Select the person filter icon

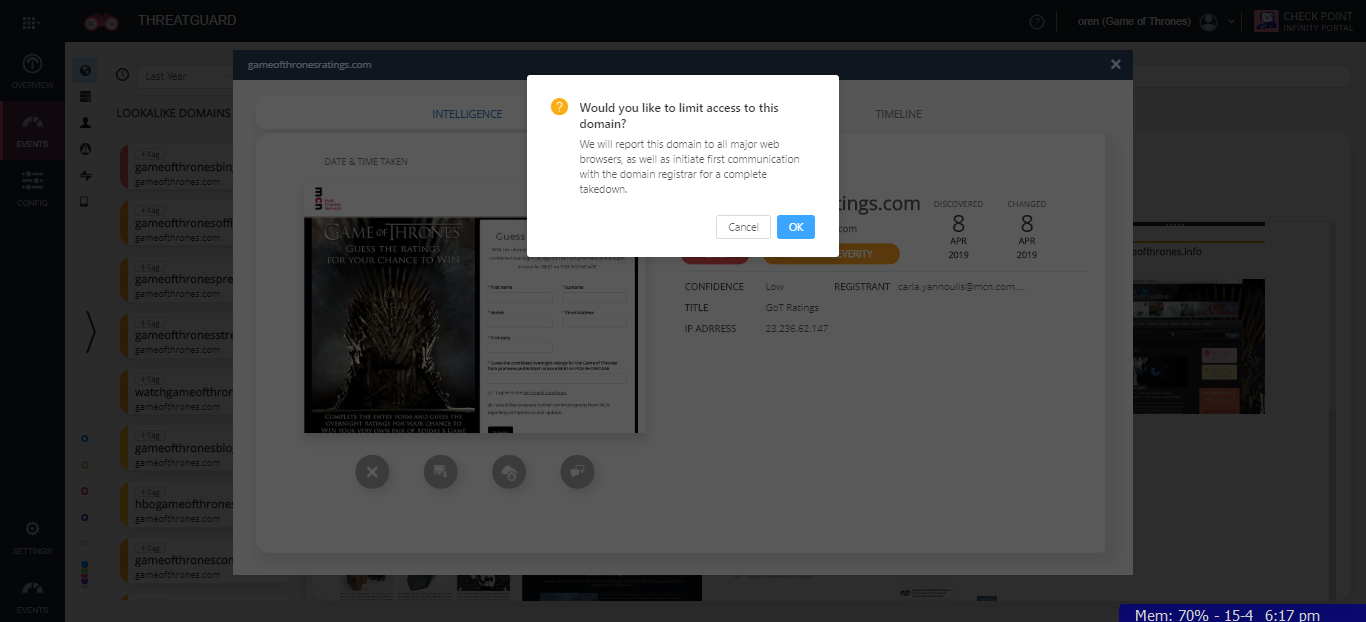pyautogui.click(x=85, y=123)
